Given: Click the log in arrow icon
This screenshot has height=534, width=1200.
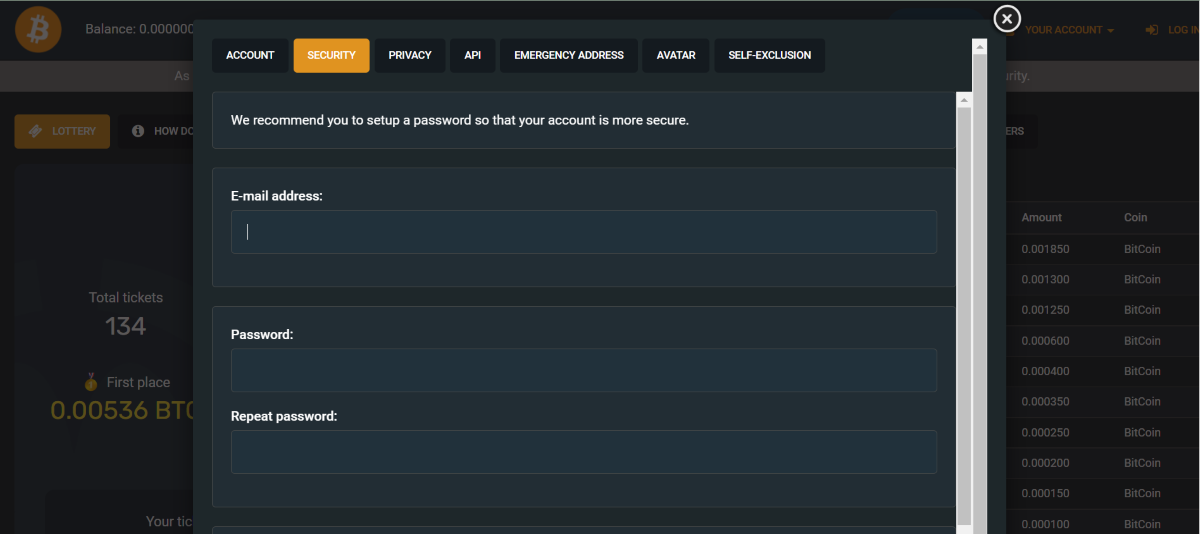Looking at the screenshot, I should 1152,30.
